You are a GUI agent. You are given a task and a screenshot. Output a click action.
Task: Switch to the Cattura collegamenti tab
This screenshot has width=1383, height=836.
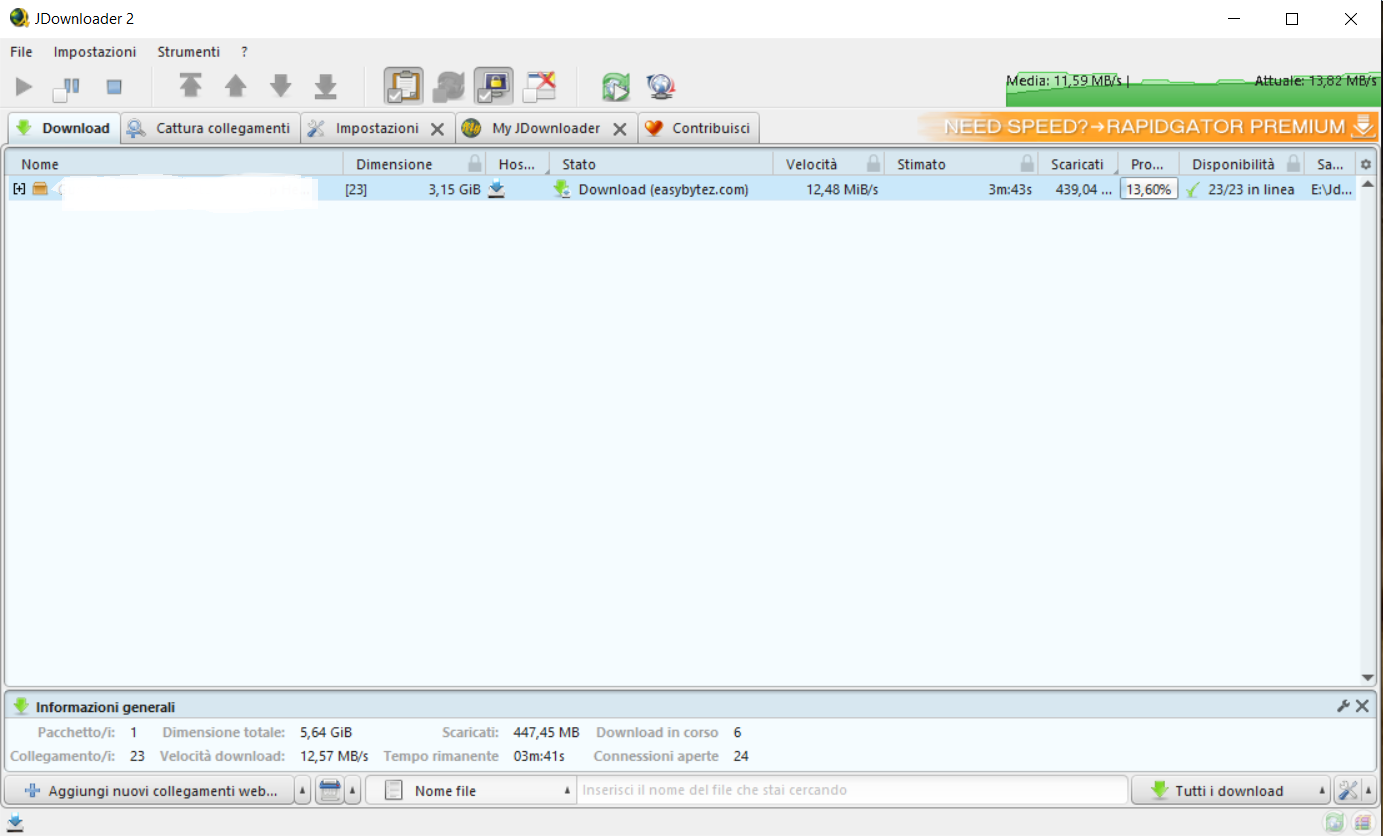tap(210, 128)
